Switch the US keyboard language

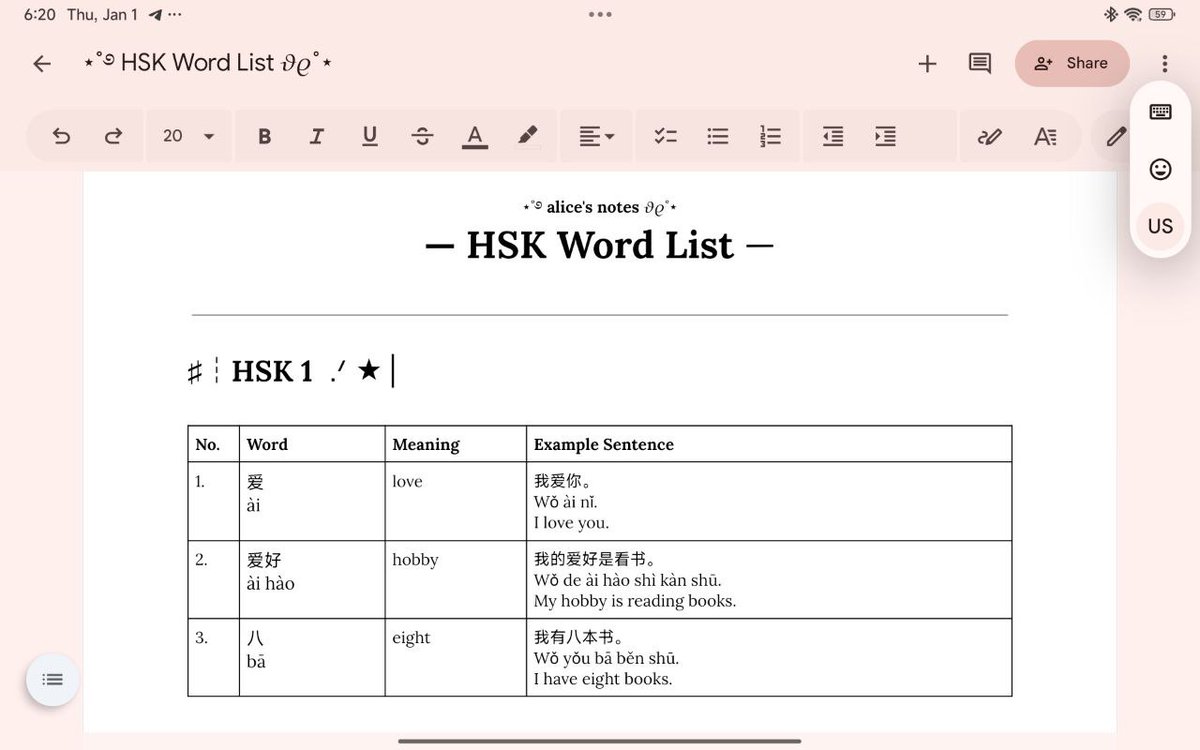[1160, 225]
